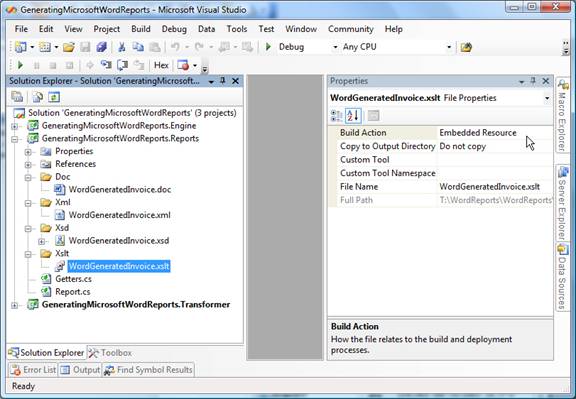Image resolution: width=576 pixels, height=399 pixels.
Task: Open the Debug menu
Action: [174, 29]
